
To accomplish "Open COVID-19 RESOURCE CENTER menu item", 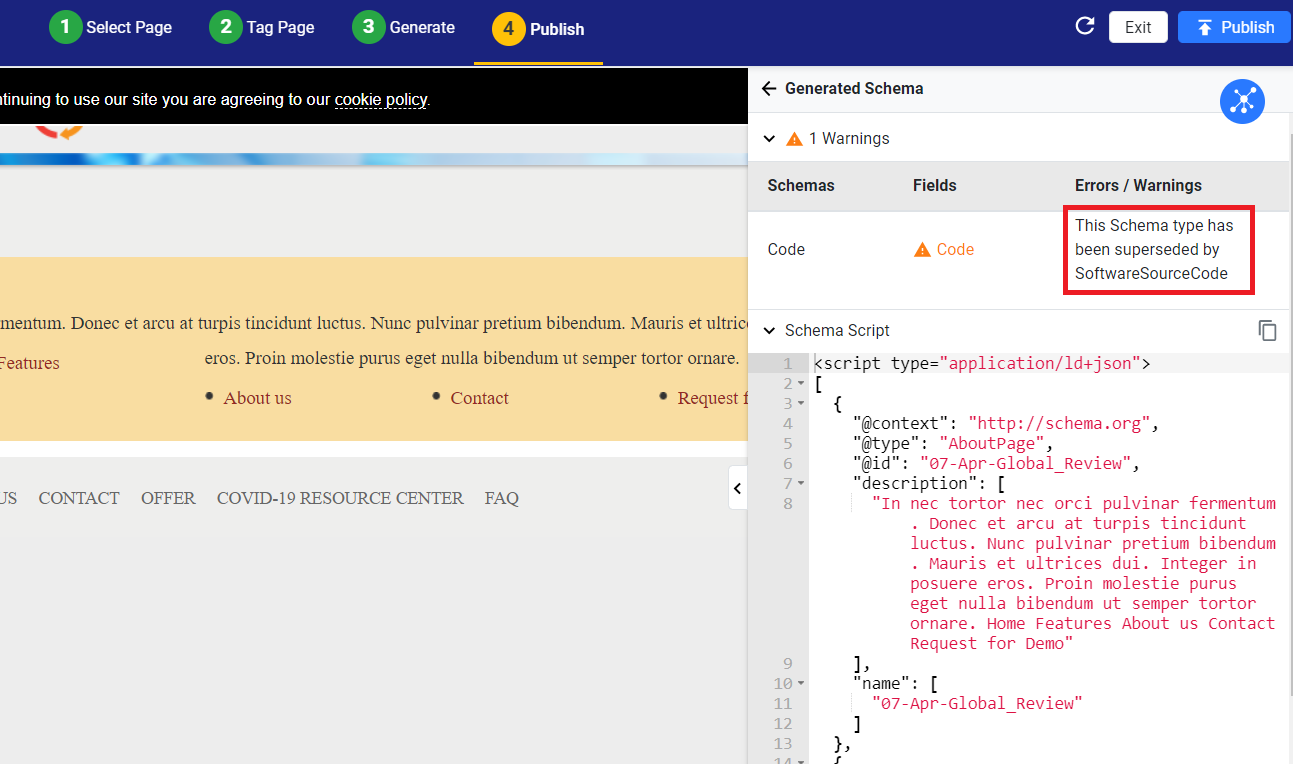I will 340,498.
